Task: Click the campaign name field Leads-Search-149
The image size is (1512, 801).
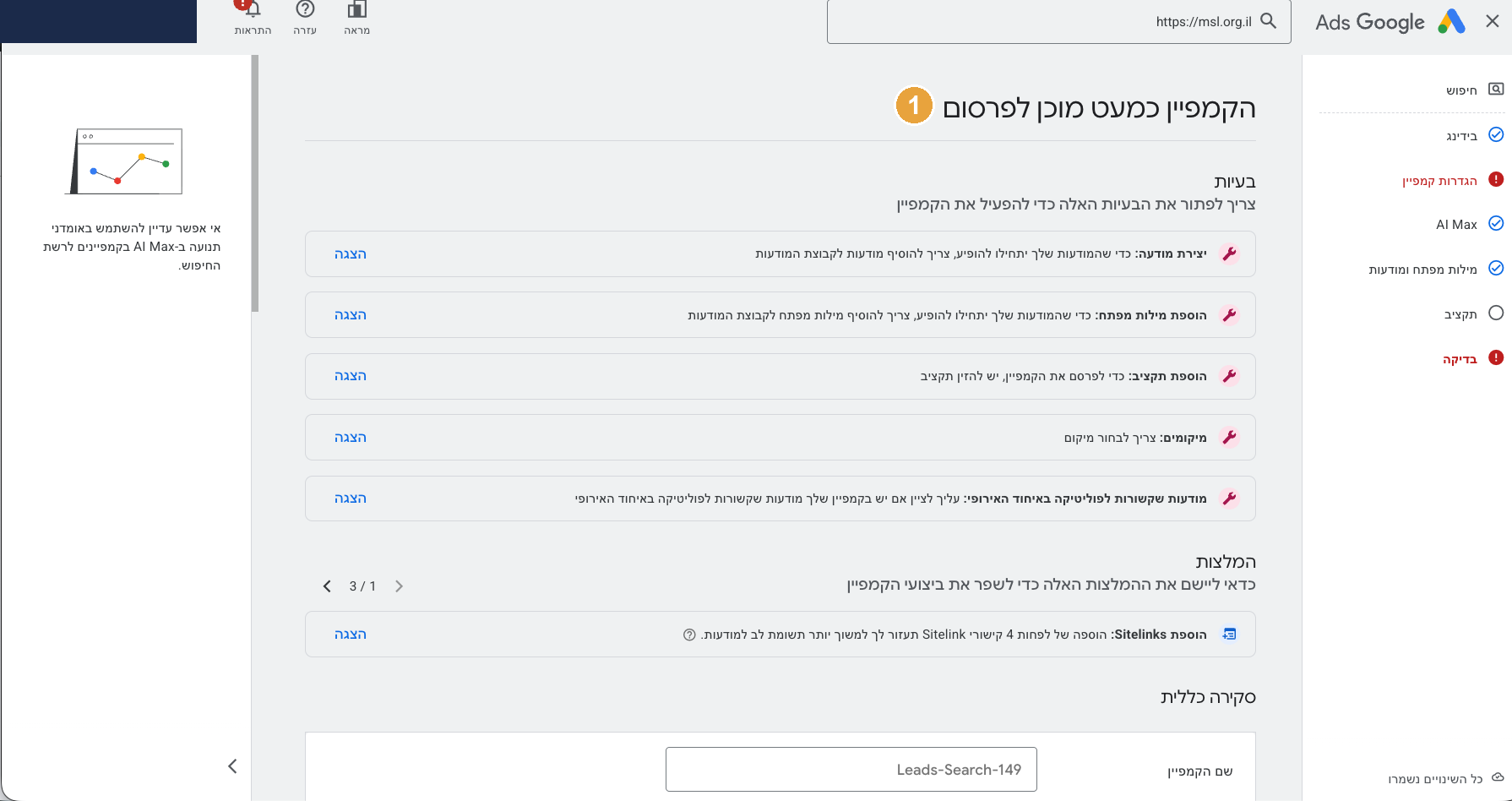Action: pyautogui.click(x=851, y=770)
